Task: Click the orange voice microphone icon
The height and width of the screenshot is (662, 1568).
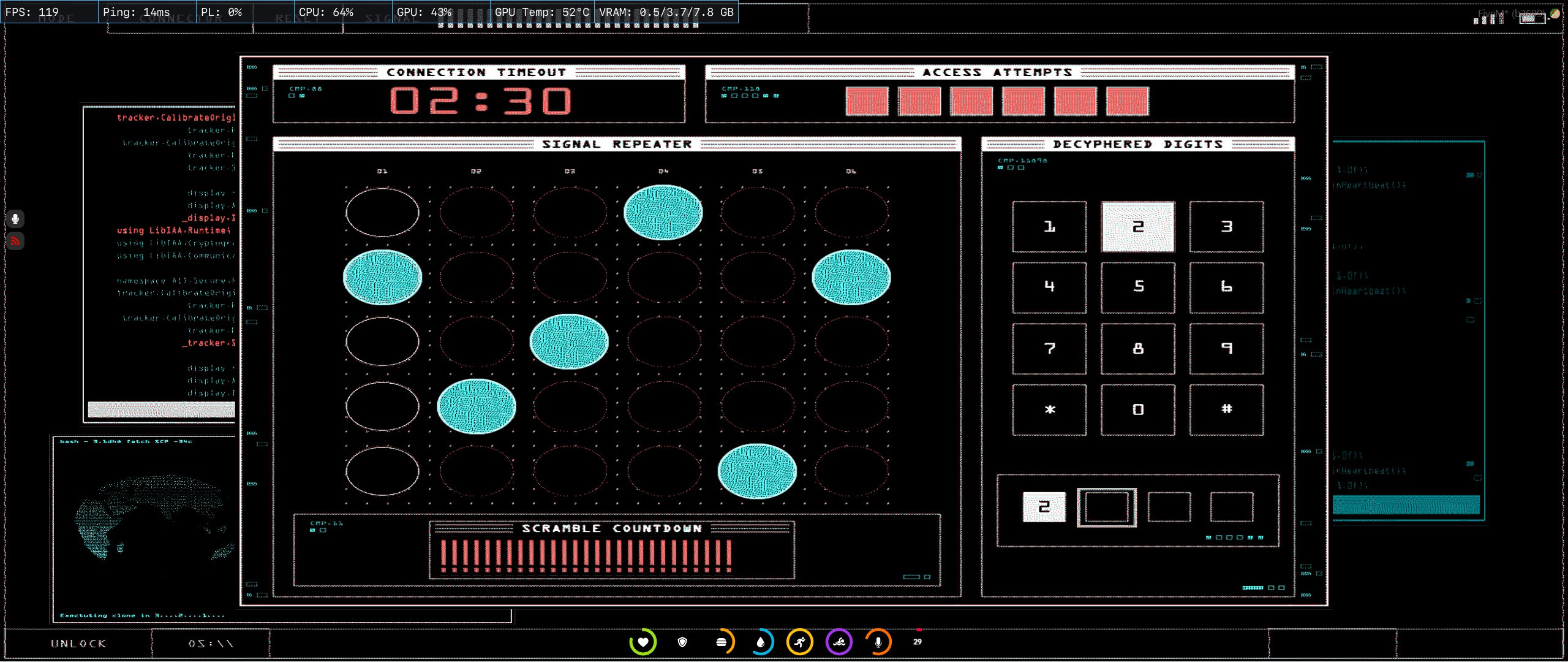Action: tap(878, 642)
